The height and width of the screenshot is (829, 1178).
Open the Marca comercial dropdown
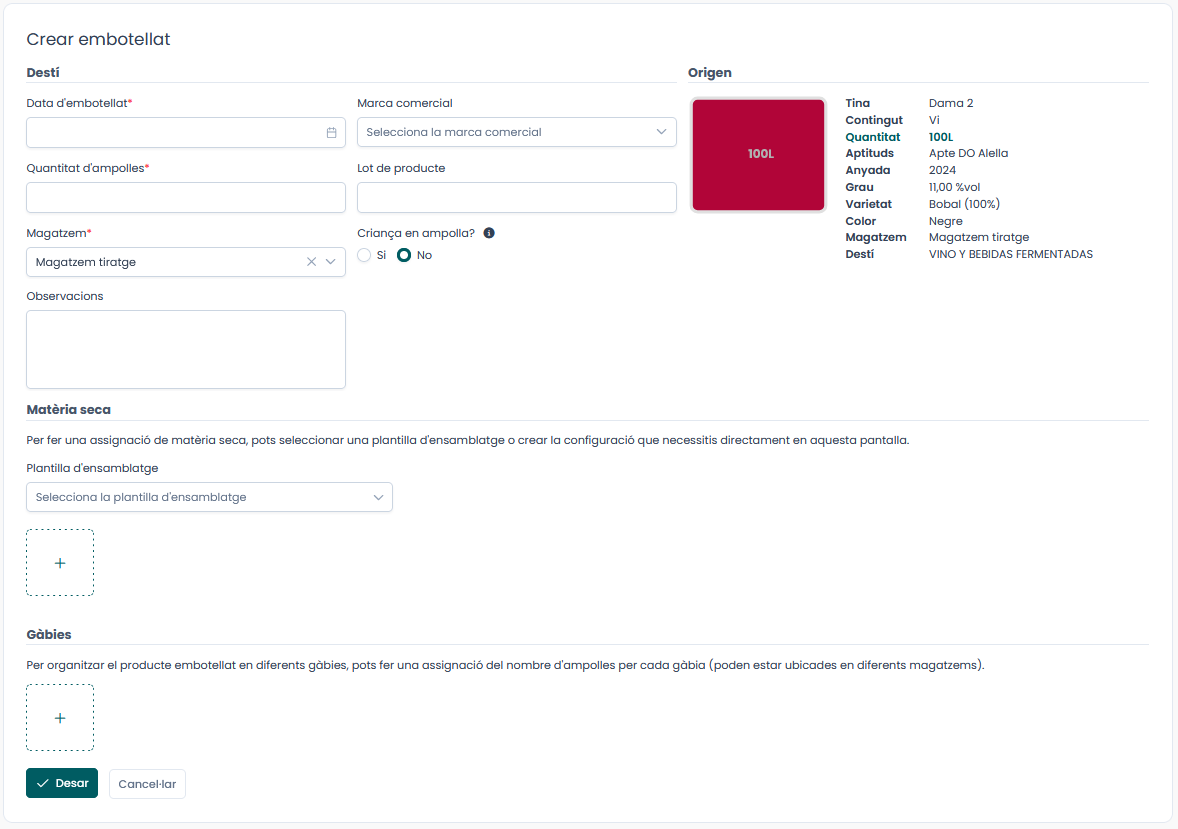(517, 132)
